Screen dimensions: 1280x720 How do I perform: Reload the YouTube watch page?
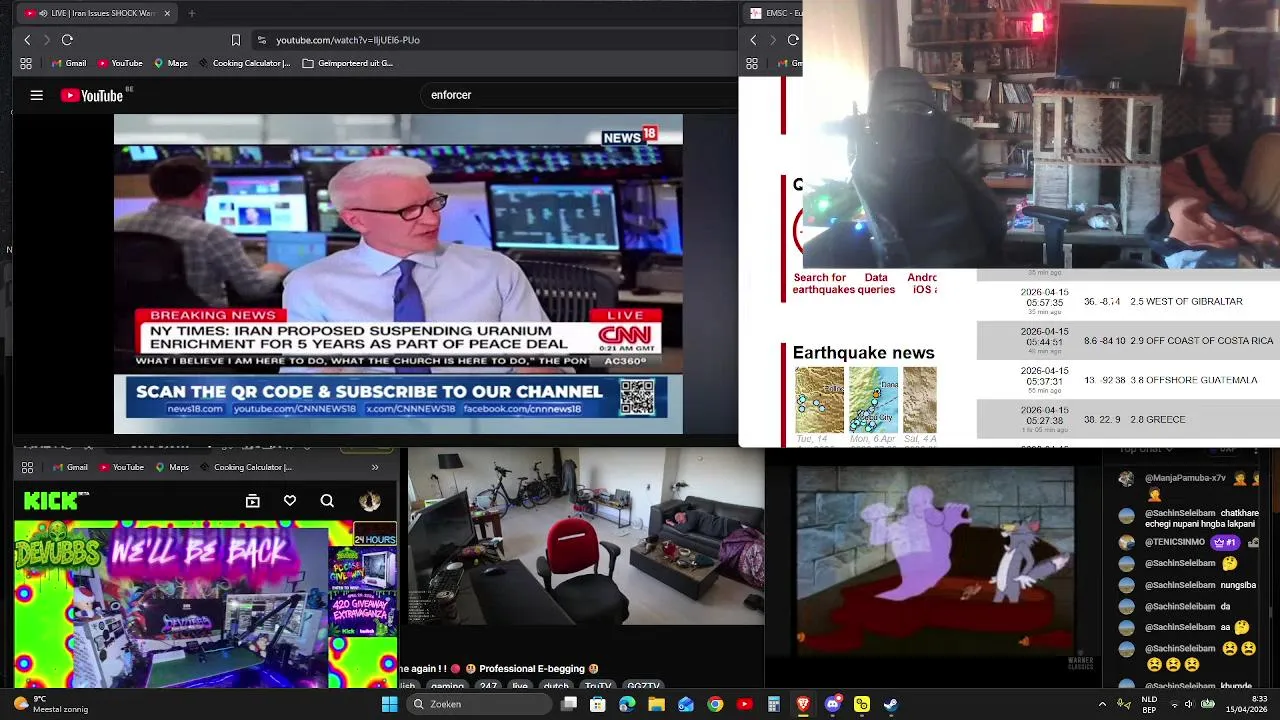pos(67,40)
